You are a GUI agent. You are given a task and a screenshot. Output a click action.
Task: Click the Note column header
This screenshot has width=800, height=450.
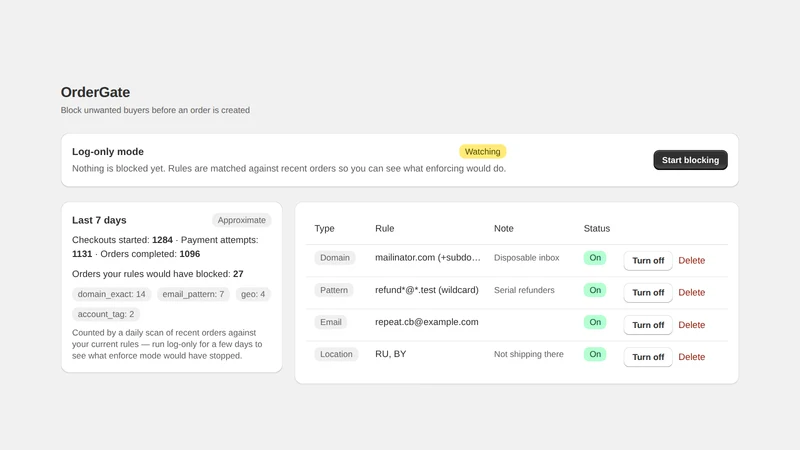coord(504,229)
